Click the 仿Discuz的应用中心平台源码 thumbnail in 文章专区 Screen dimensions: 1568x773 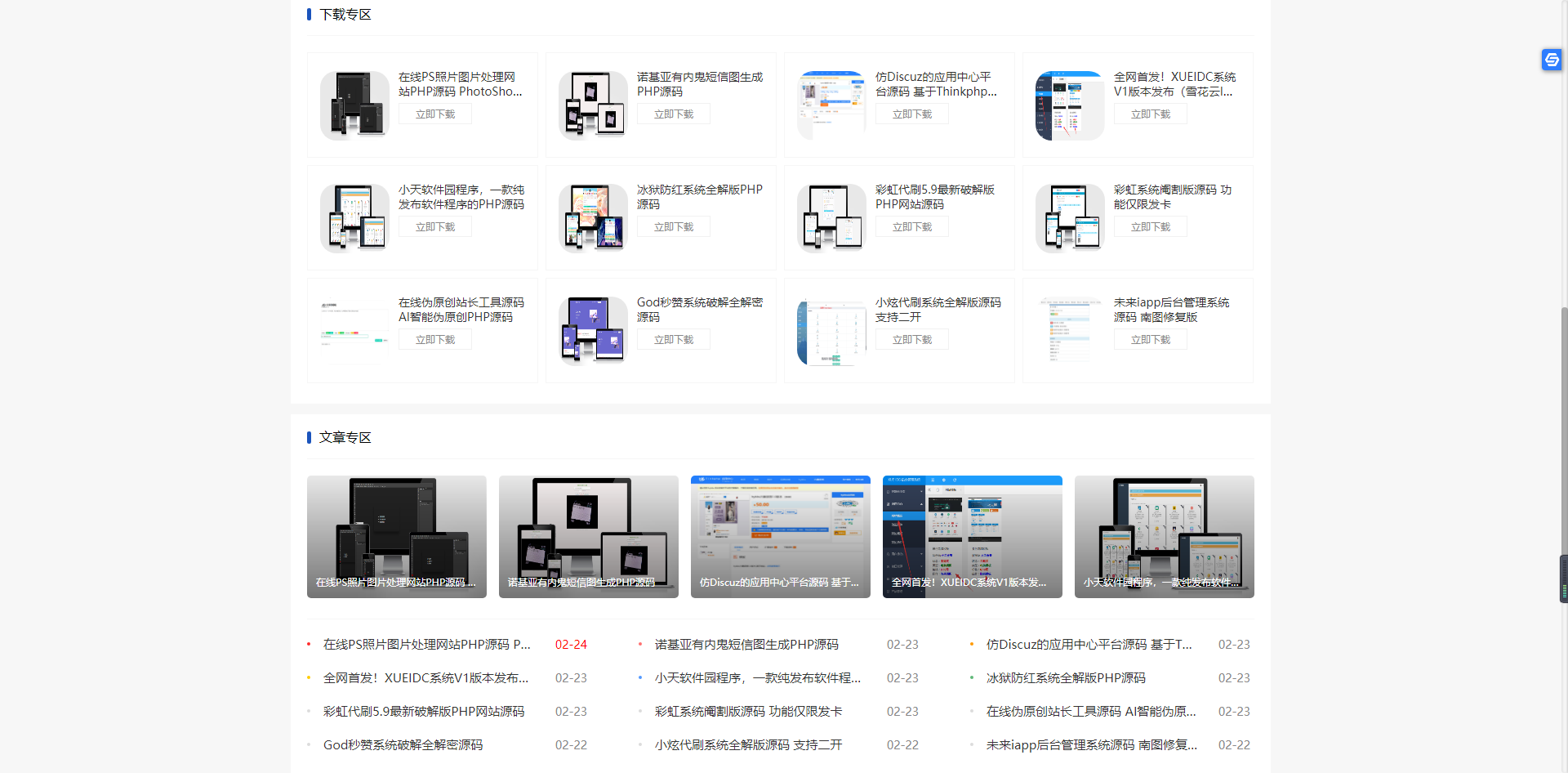click(x=780, y=536)
